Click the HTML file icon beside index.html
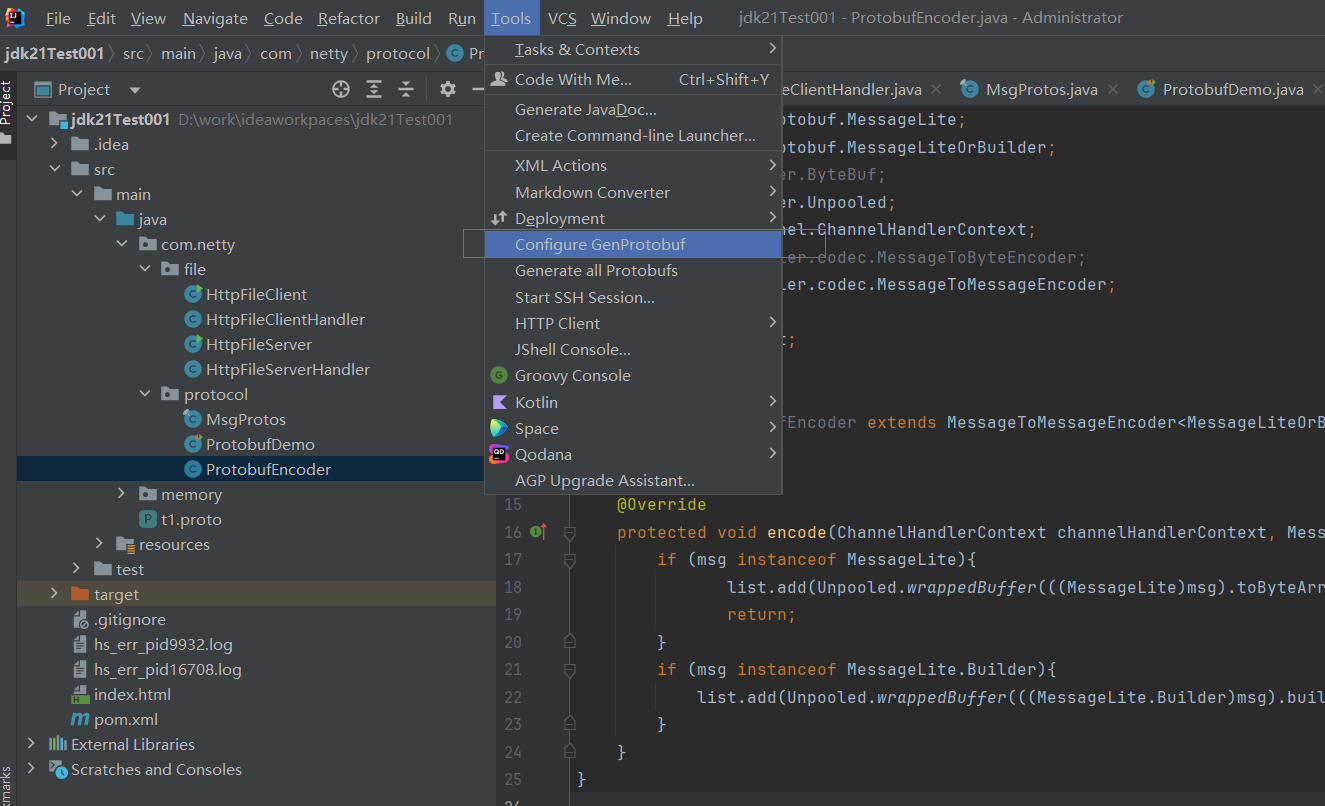Viewport: 1325px width, 806px height. pos(80,694)
